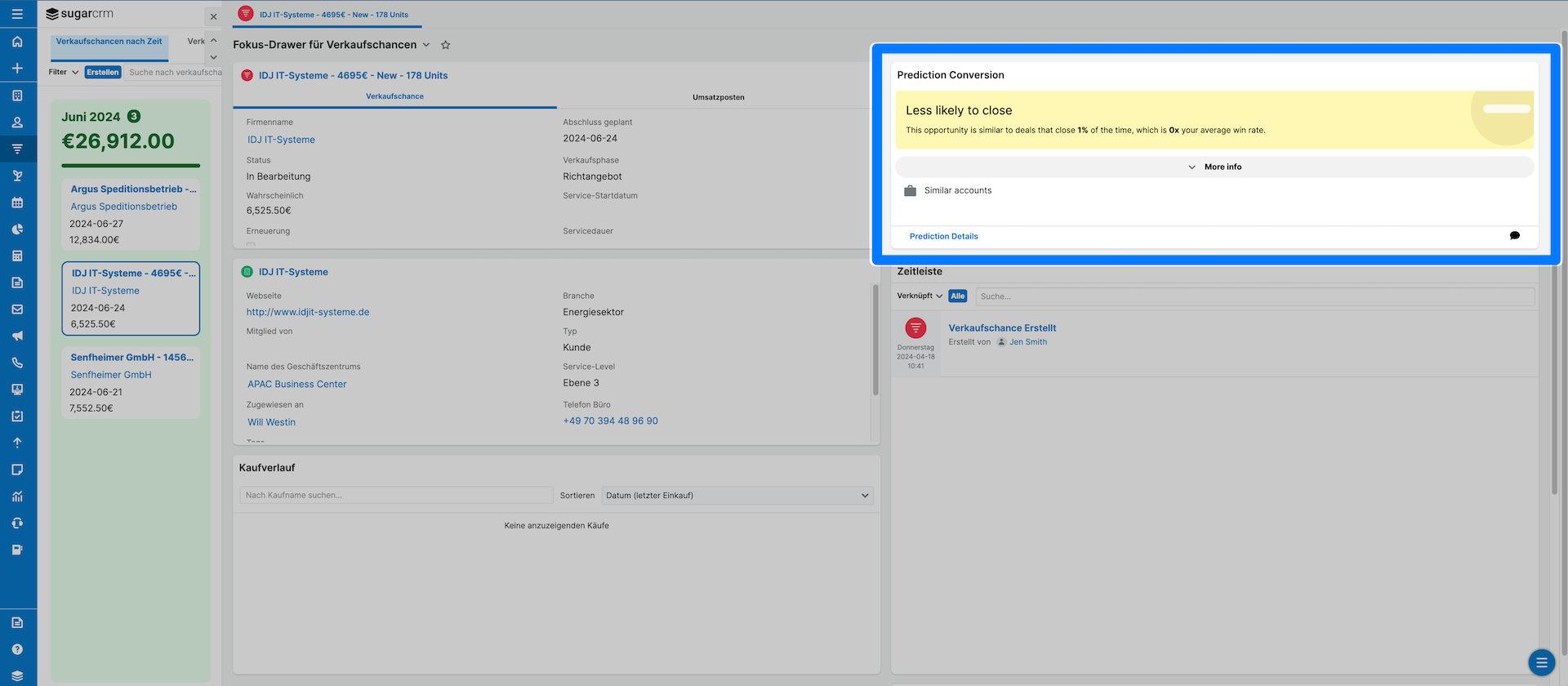Click the €26,912.00 total amount
The image size is (1568, 686).
coord(118,141)
